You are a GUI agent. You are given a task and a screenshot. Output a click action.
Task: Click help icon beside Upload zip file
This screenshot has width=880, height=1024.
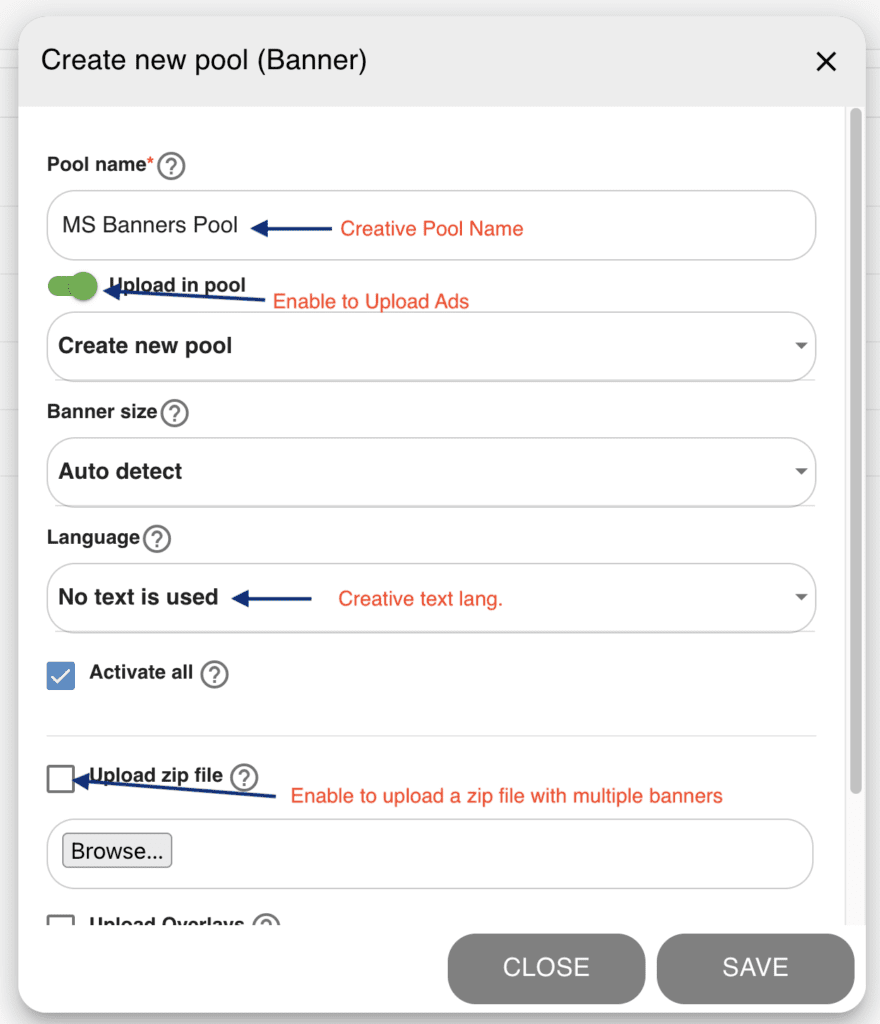[244, 777]
